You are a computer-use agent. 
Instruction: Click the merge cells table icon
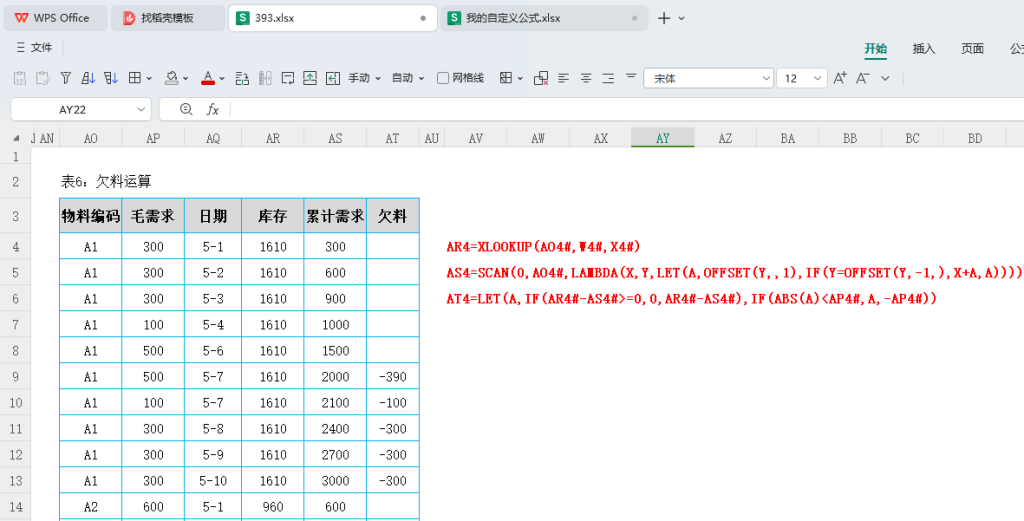505,78
